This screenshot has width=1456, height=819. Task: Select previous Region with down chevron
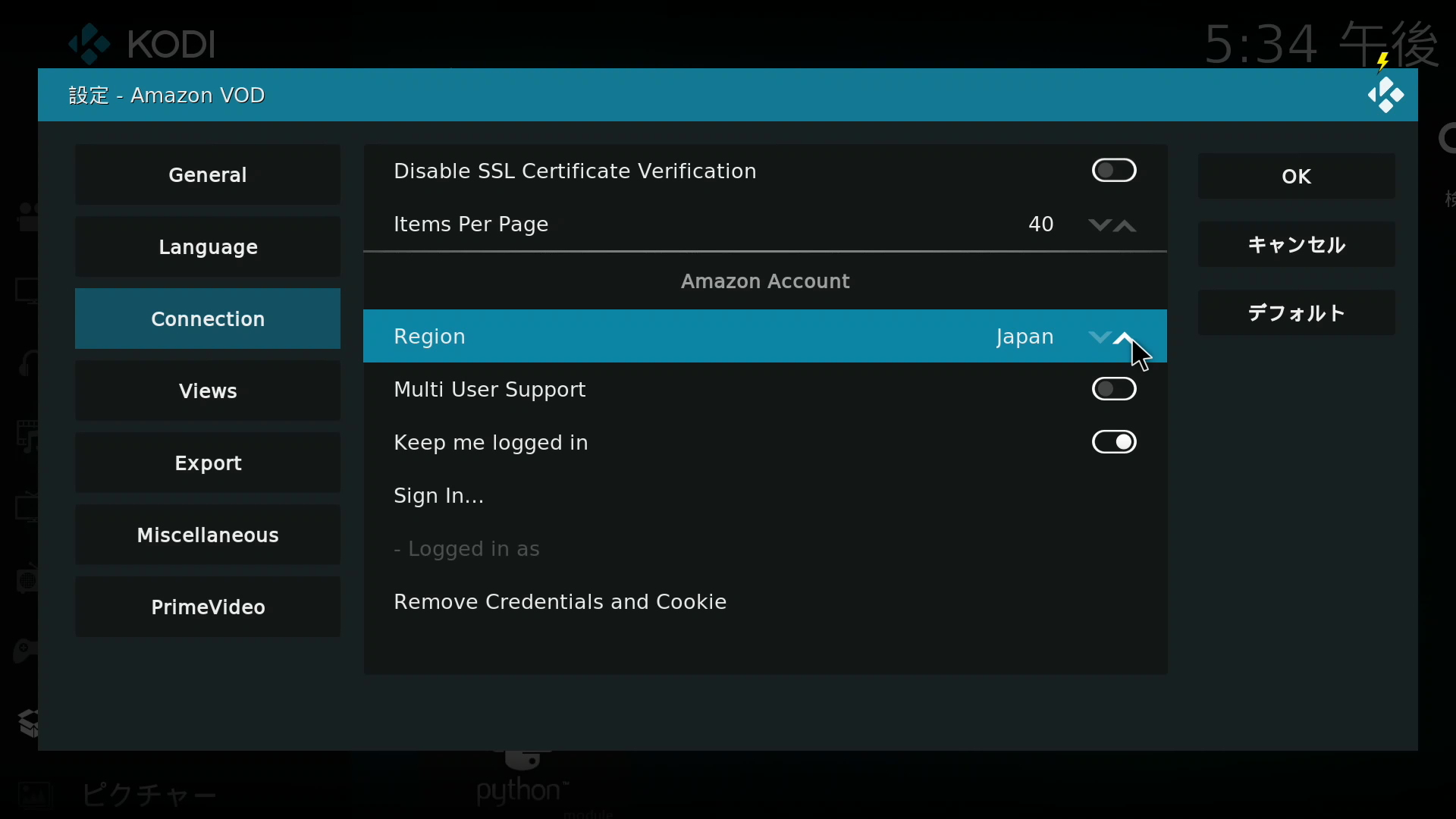1100,337
